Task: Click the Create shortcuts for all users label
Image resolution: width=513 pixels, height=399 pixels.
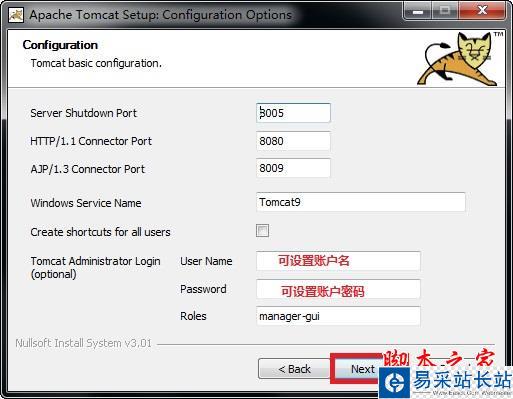Action: pyautogui.click(x=100, y=232)
